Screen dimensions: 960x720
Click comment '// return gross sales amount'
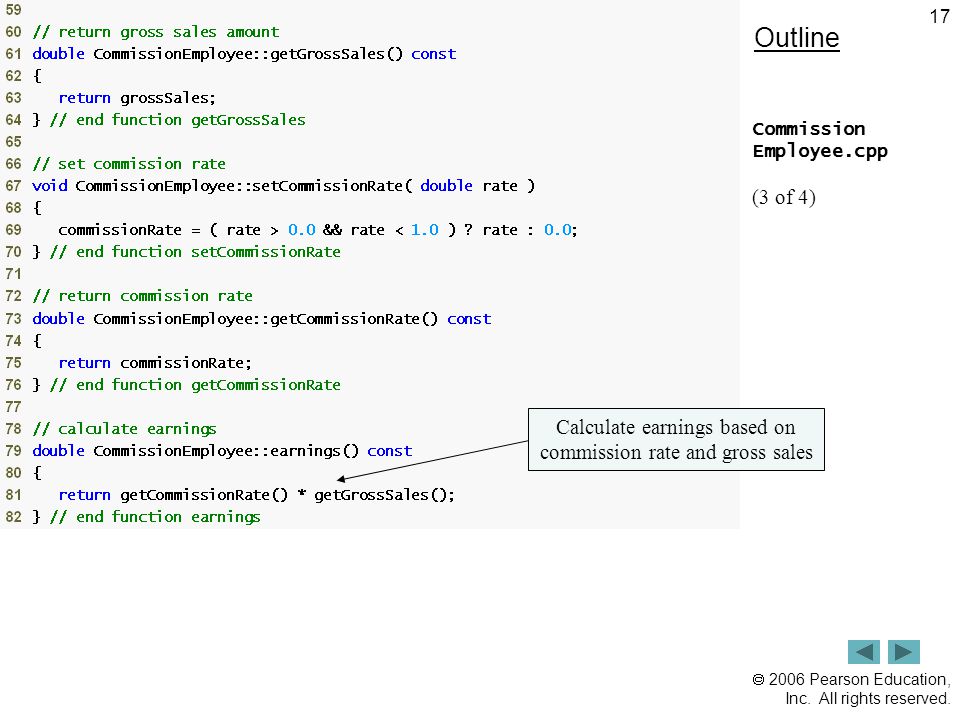[x=156, y=32]
